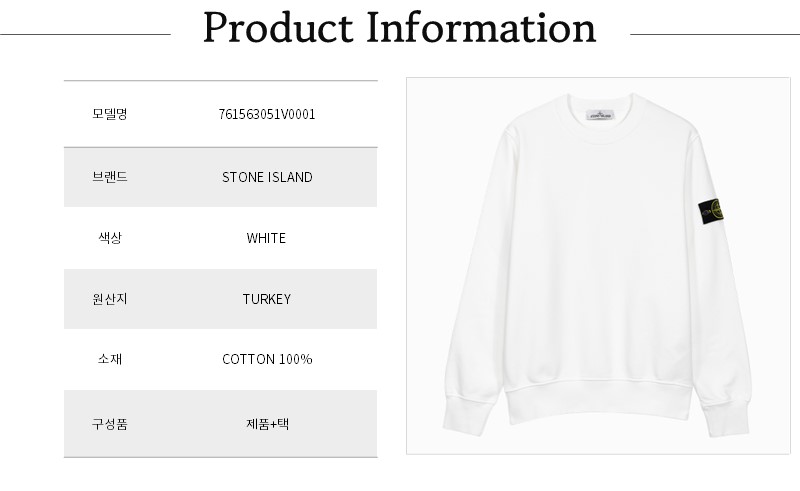Viewport: 800px width, 491px height.
Task: Click the 제품+택 components value
Action: (266, 423)
